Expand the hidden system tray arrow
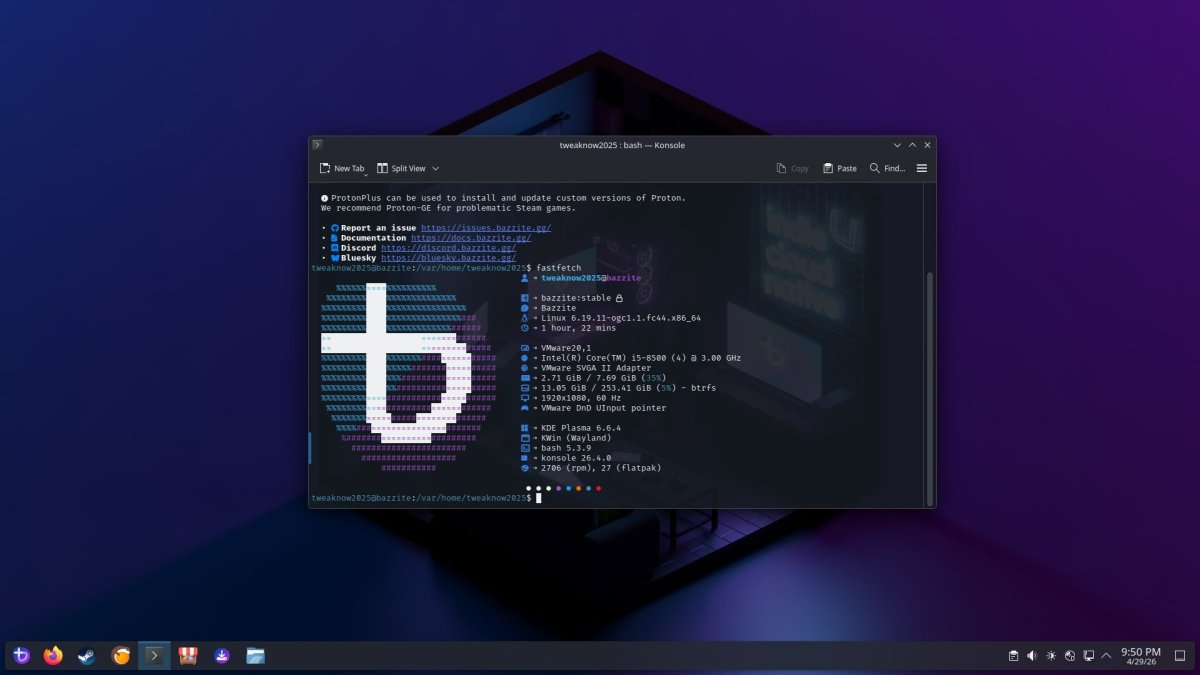Viewport: 1200px width, 675px height. click(x=1104, y=656)
